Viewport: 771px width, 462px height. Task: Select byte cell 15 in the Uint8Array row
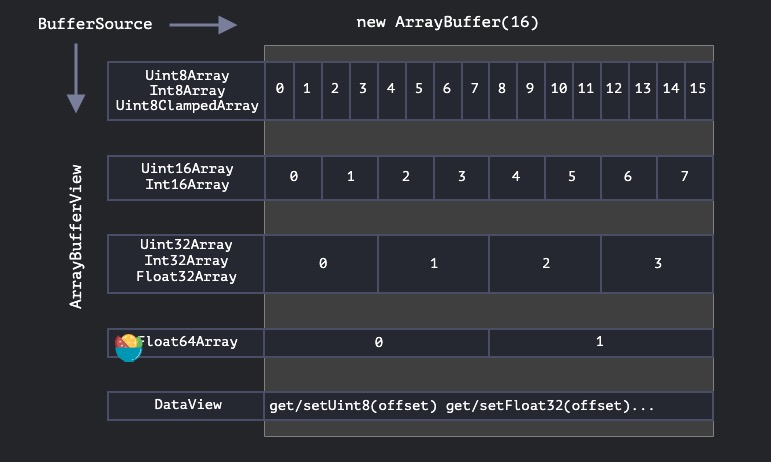click(x=699, y=90)
